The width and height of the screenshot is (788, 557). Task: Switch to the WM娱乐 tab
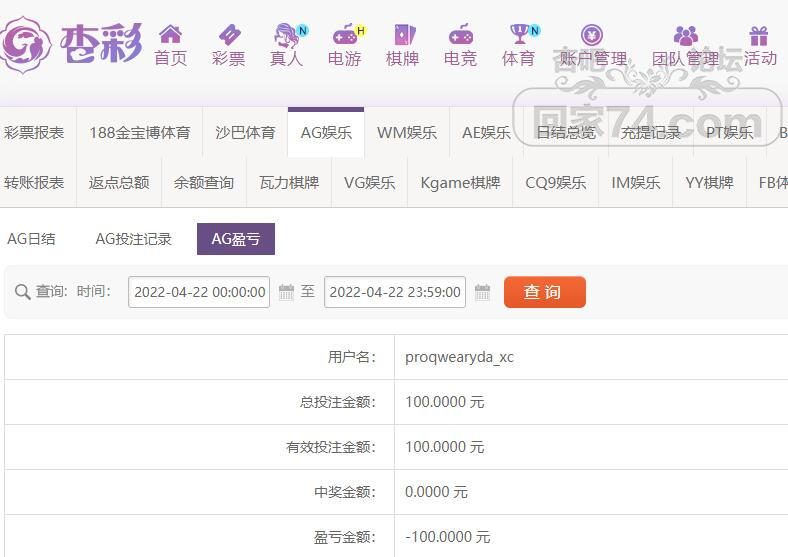point(407,133)
